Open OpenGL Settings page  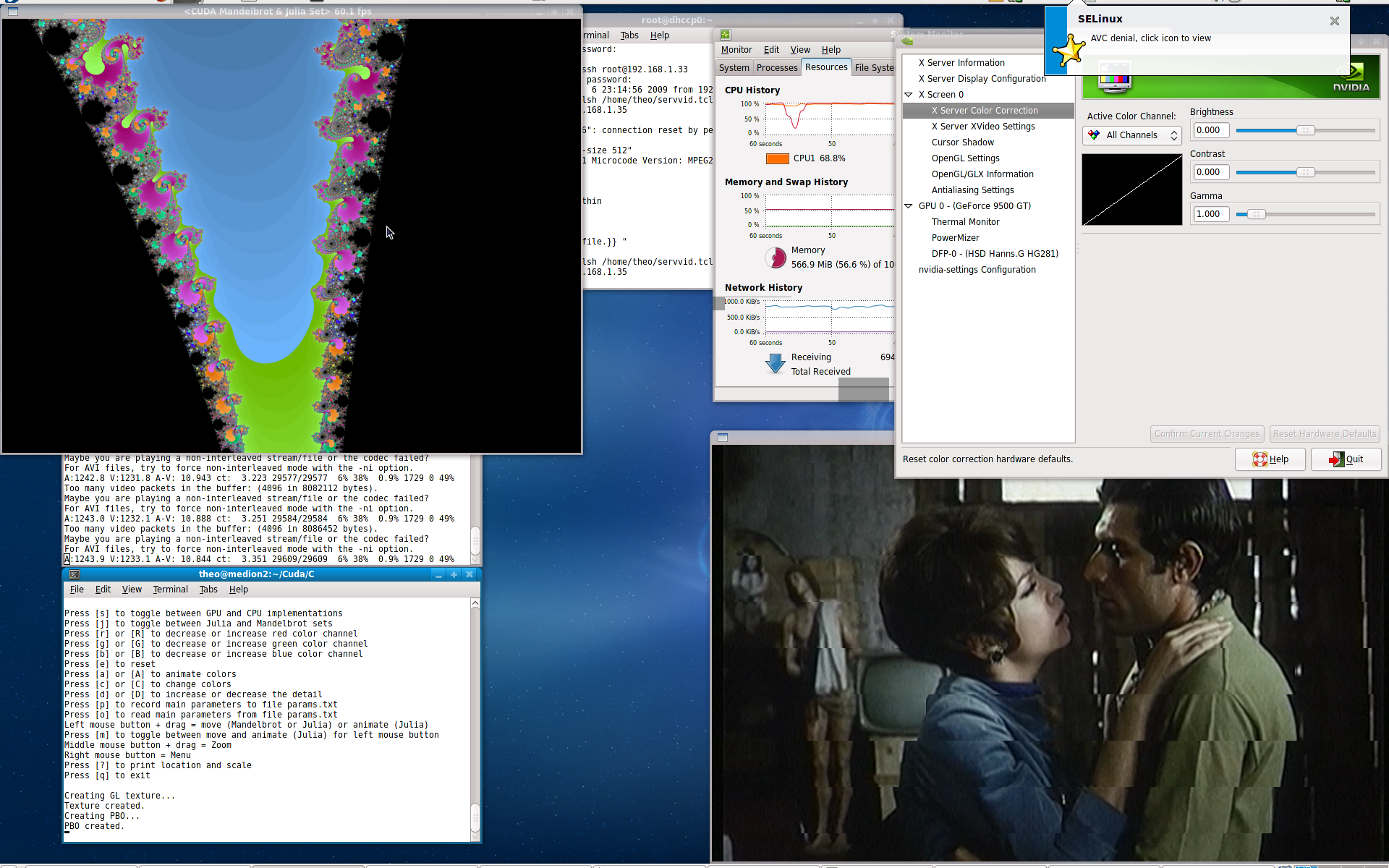pos(966,158)
